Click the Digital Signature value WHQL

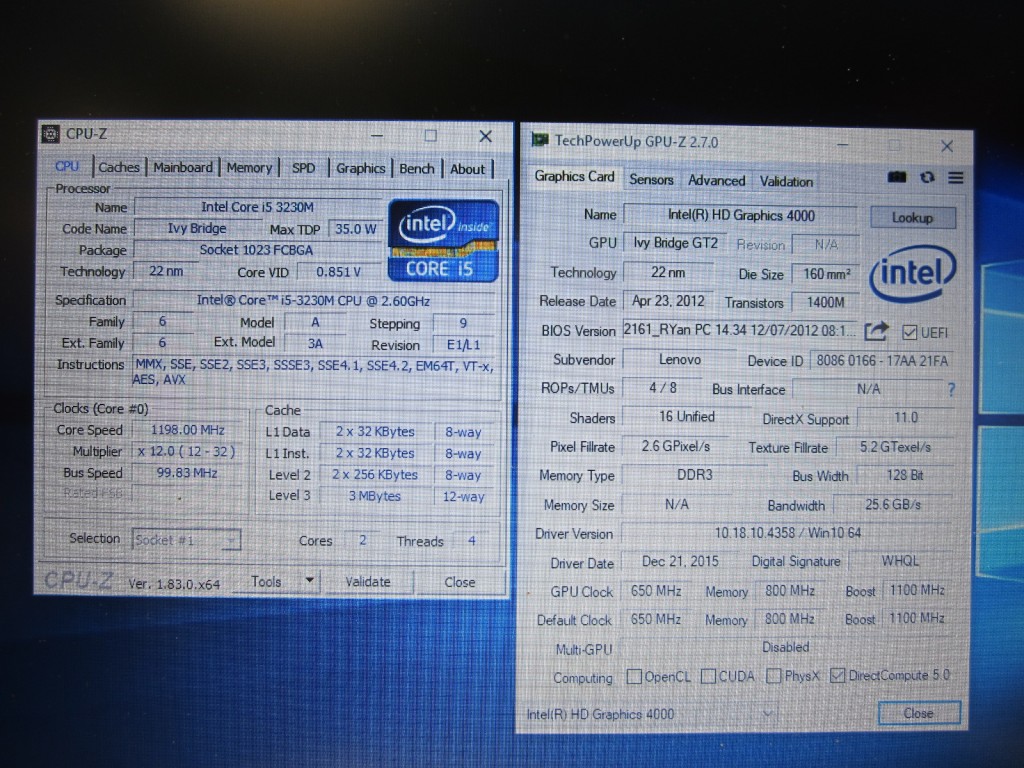tap(900, 561)
